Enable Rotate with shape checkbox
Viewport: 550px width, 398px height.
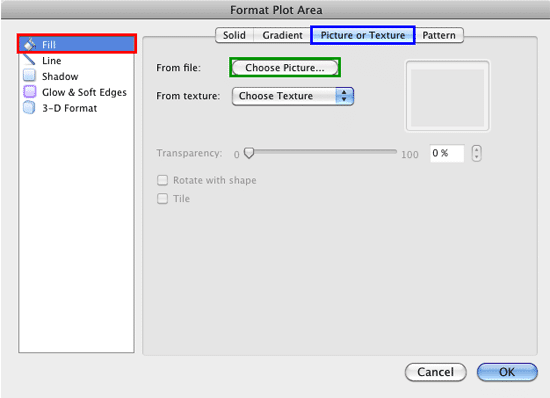162,180
